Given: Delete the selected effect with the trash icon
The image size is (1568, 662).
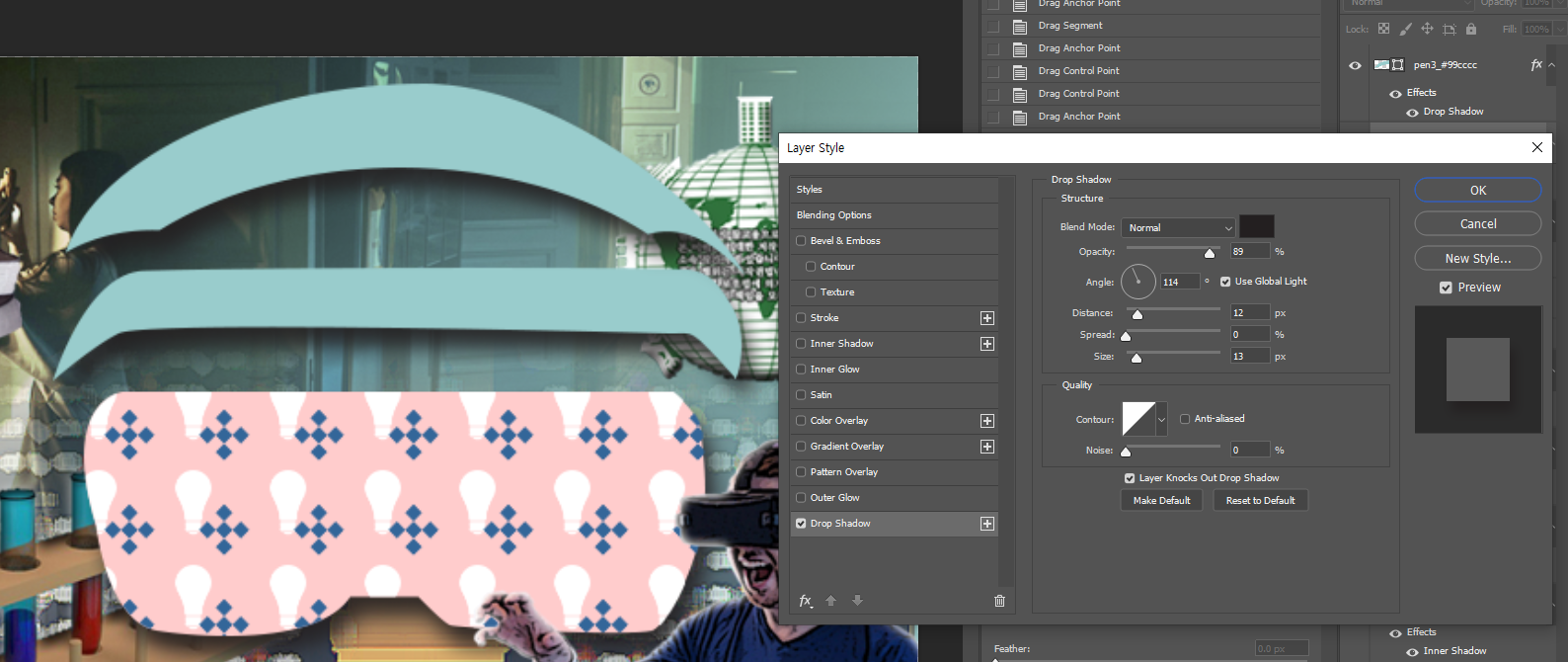Looking at the screenshot, I should click(999, 601).
